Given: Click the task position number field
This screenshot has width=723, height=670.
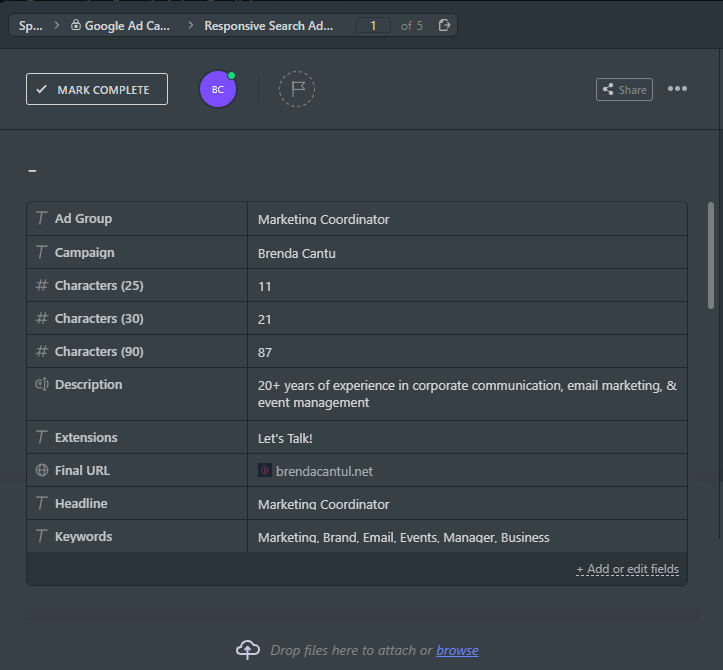Looking at the screenshot, I should click(373, 25).
